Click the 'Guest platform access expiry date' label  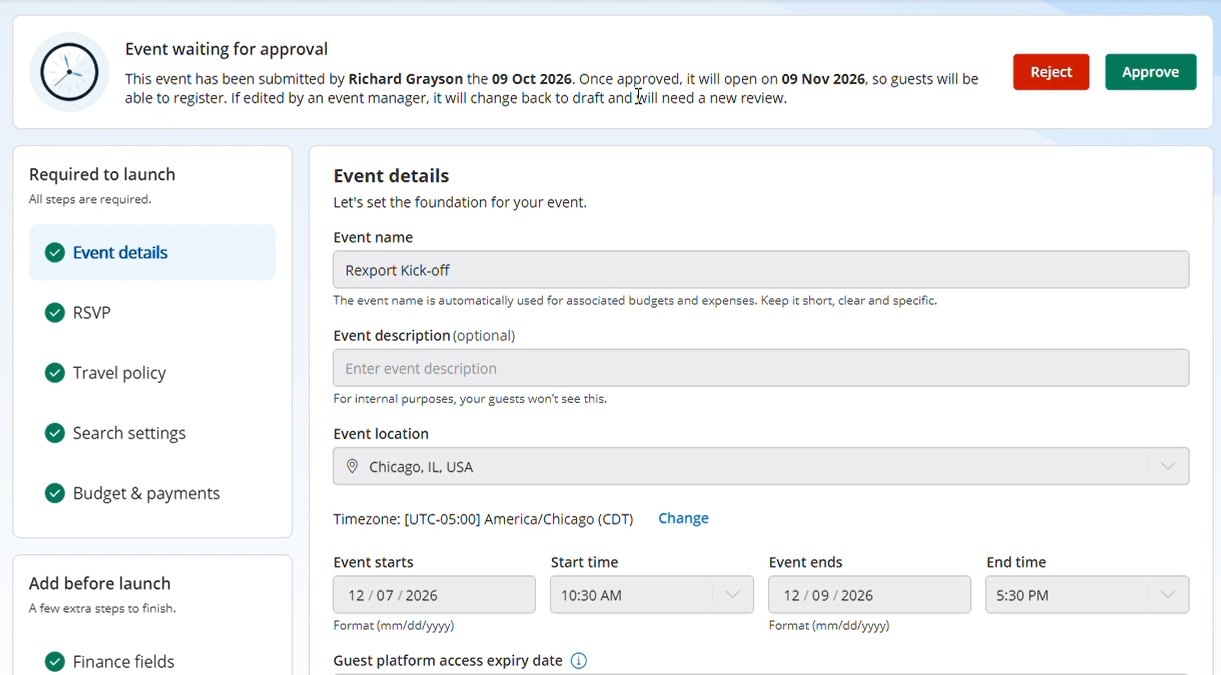coord(448,661)
